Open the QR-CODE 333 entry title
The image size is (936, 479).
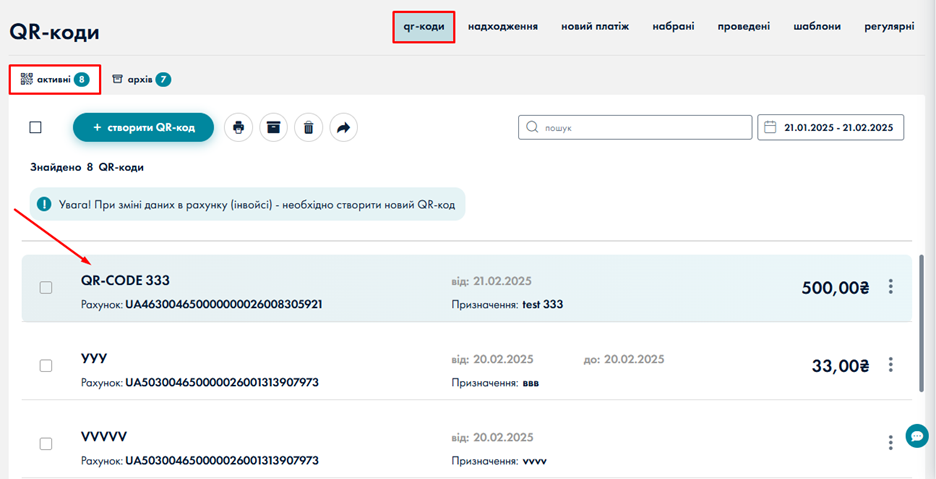[125, 280]
